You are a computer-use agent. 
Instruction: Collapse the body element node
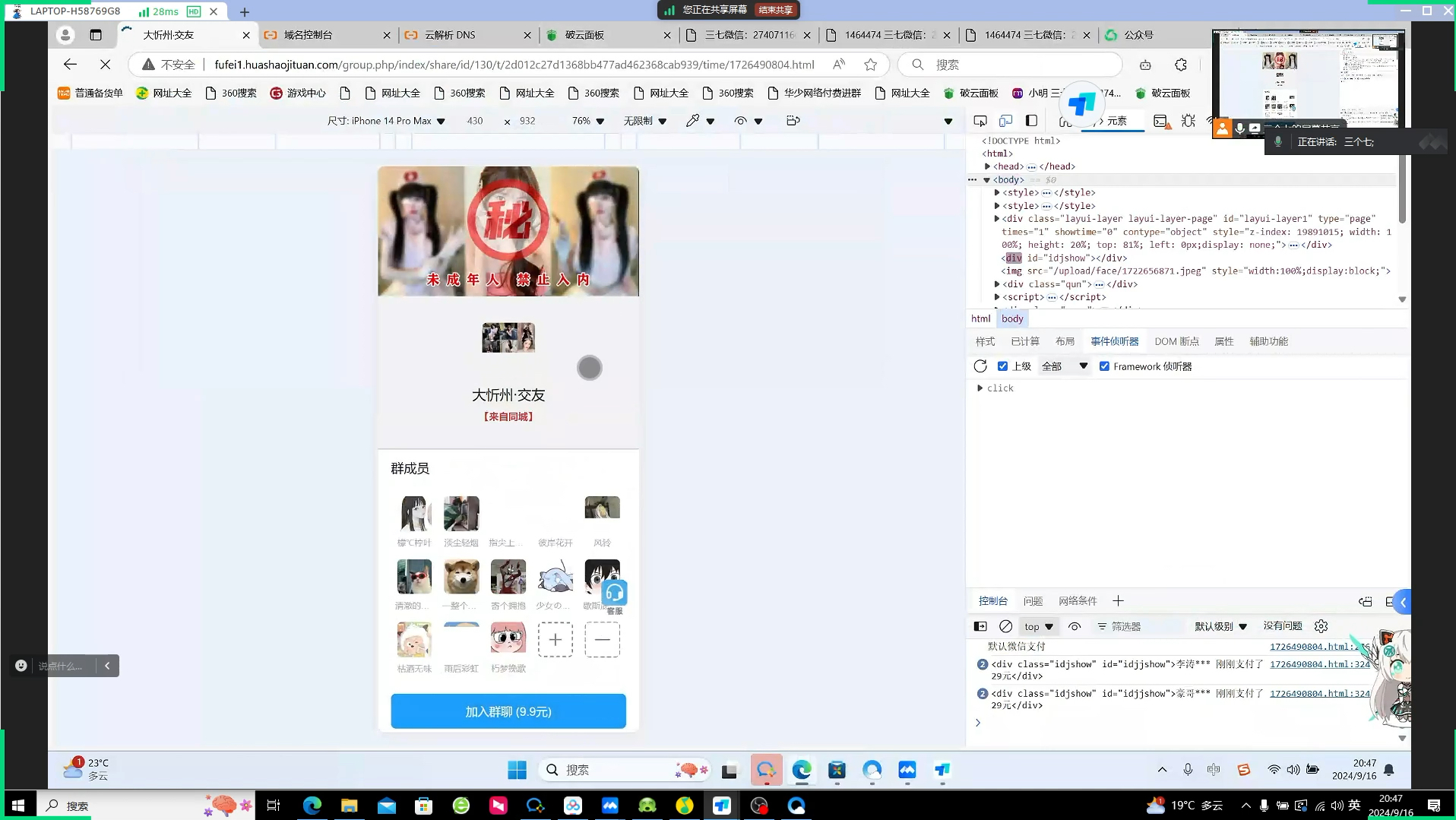[x=987, y=180]
